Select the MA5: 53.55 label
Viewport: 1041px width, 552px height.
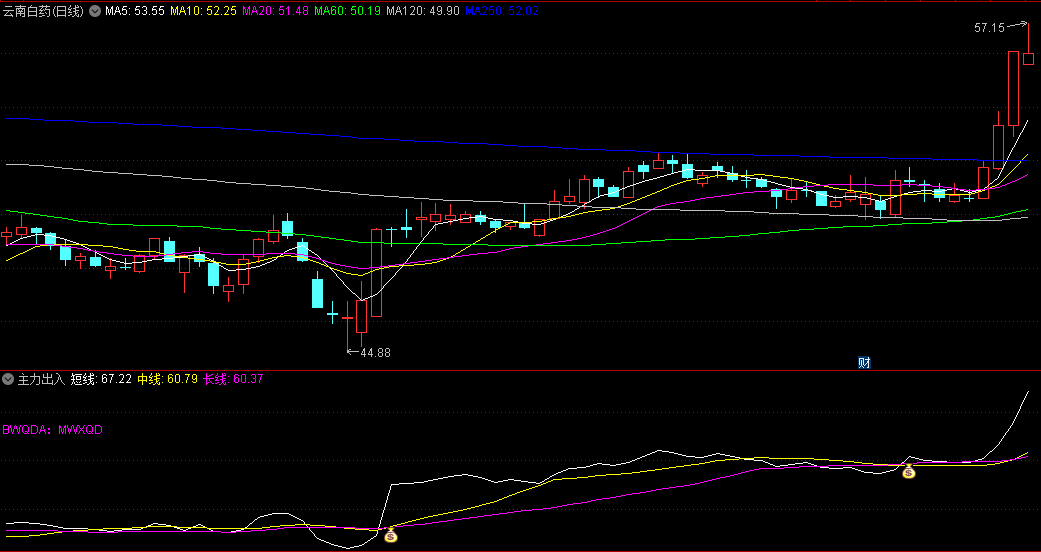[x=135, y=11]
